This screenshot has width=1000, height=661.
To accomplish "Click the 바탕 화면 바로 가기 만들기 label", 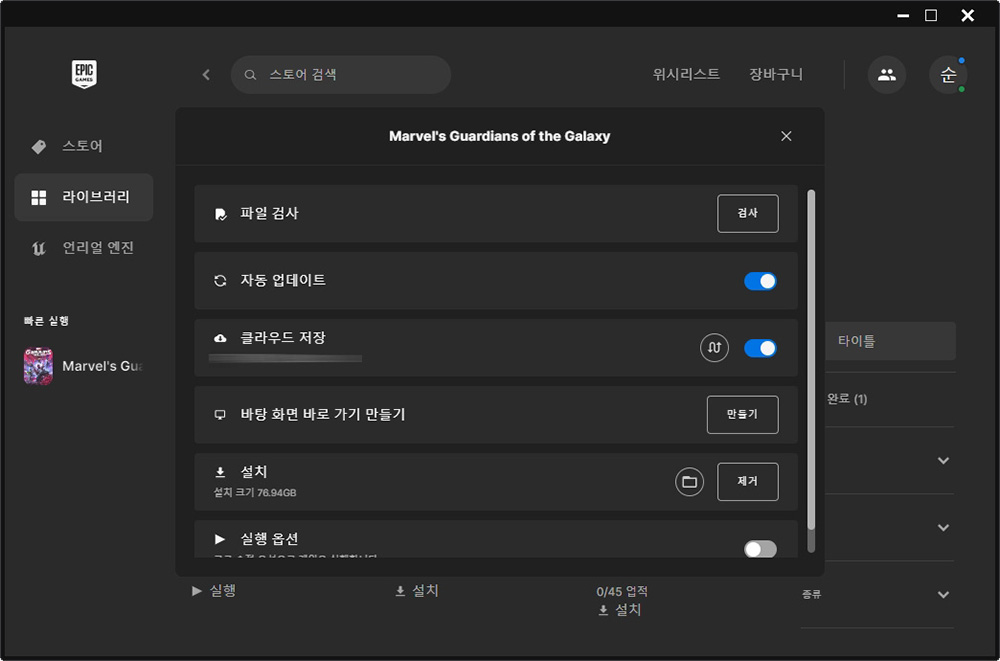I will pos(323,415).
